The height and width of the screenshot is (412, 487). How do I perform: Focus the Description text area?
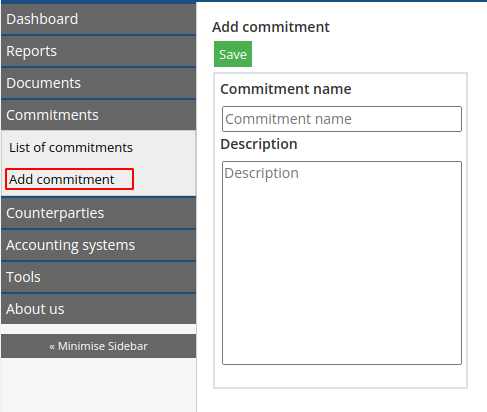(x=342, y=263)
